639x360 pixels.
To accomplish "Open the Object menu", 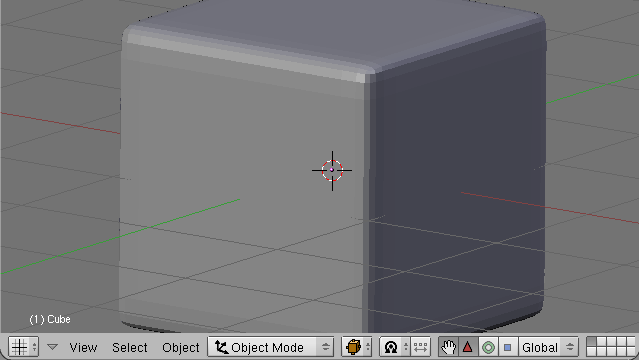I will (x=181, y=348).
